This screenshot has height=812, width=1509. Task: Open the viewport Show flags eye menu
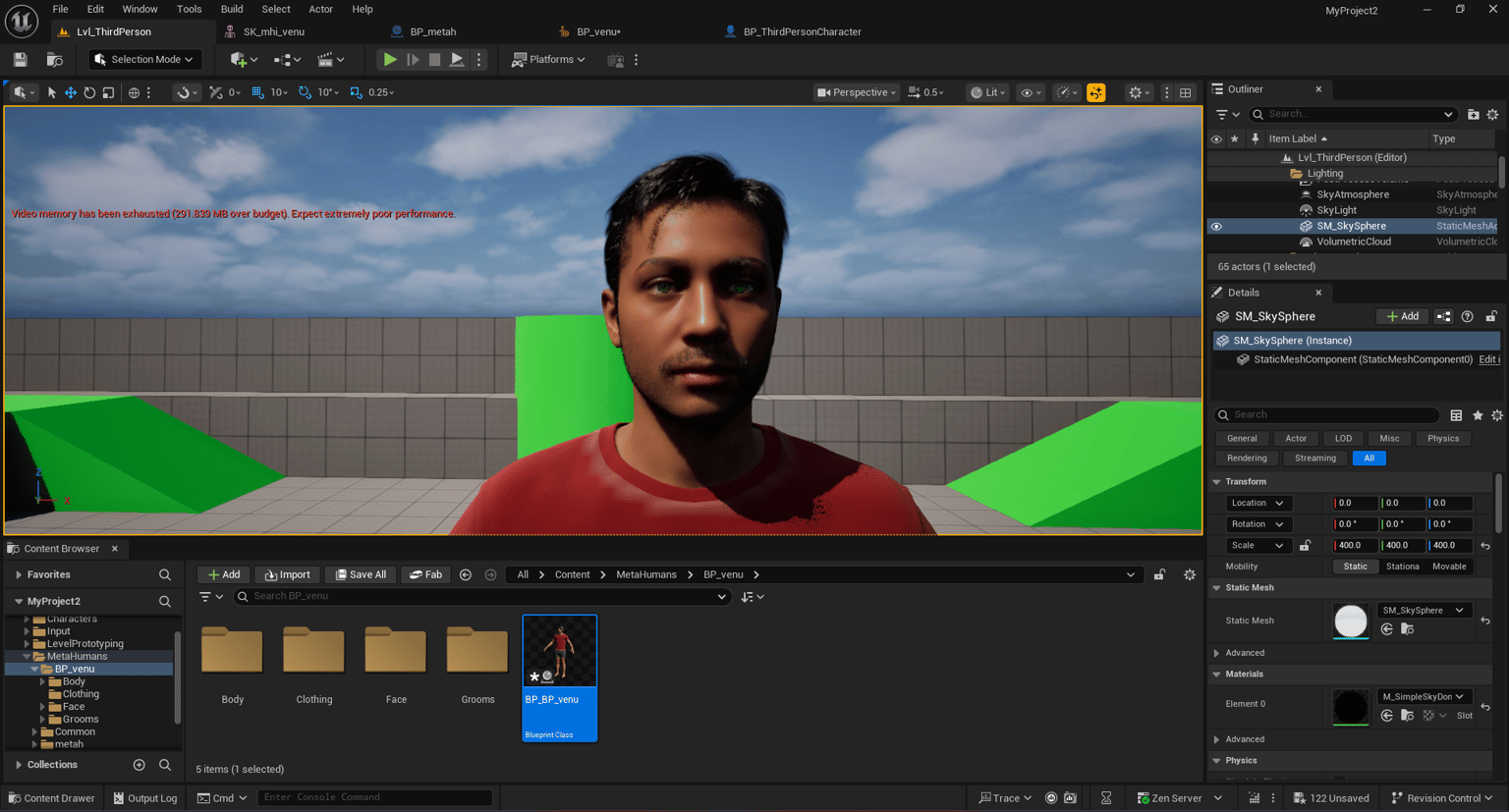(1031, 92)
